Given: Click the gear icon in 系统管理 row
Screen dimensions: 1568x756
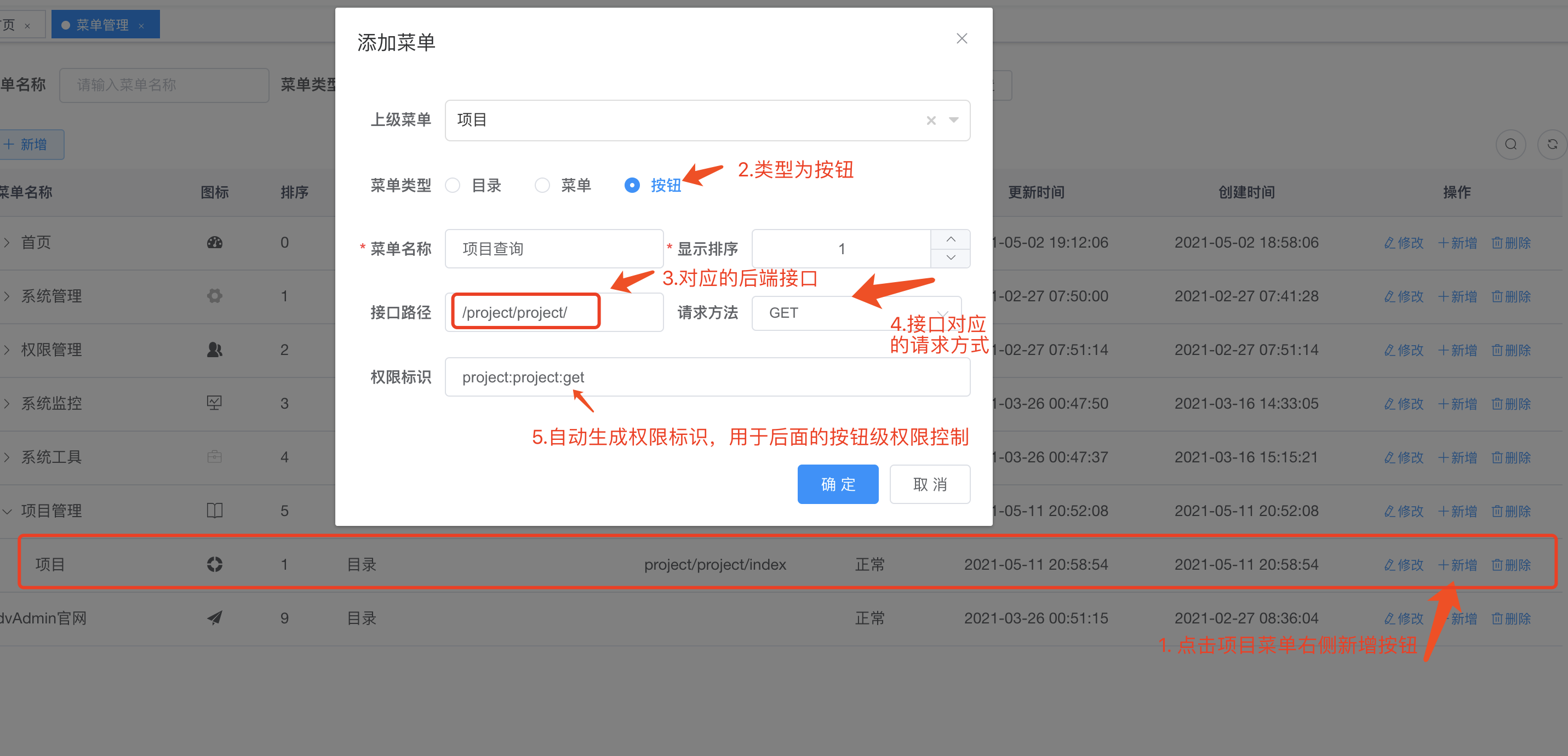Looking at the screenshot, I should click(214, 296).
